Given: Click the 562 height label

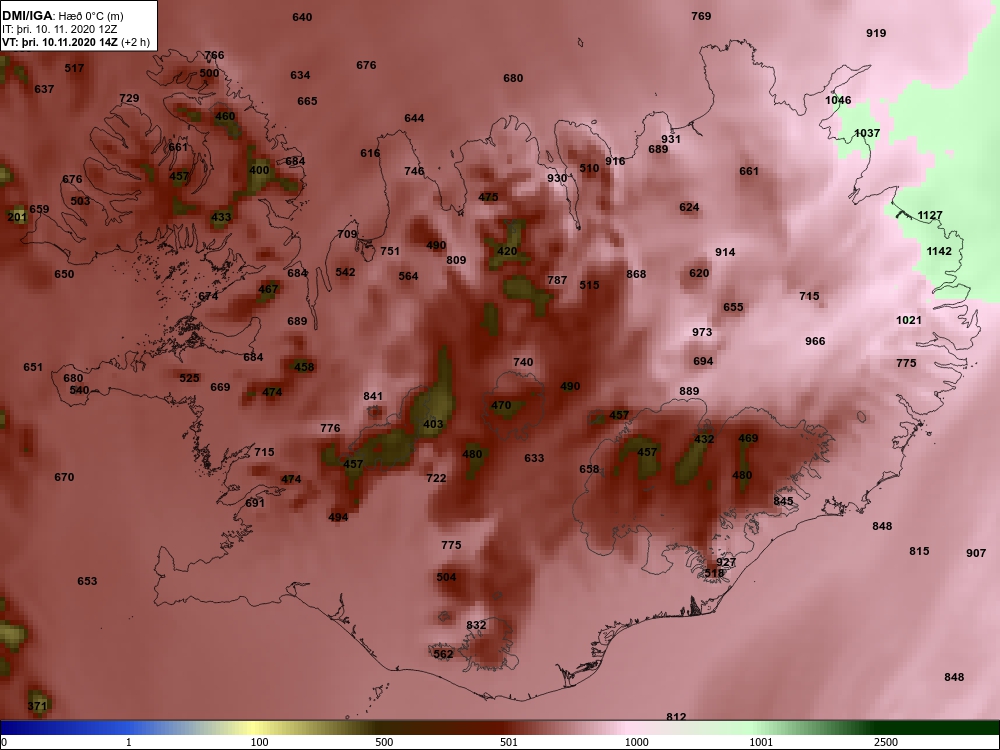Looking at the screenshot, I should 443,654.
